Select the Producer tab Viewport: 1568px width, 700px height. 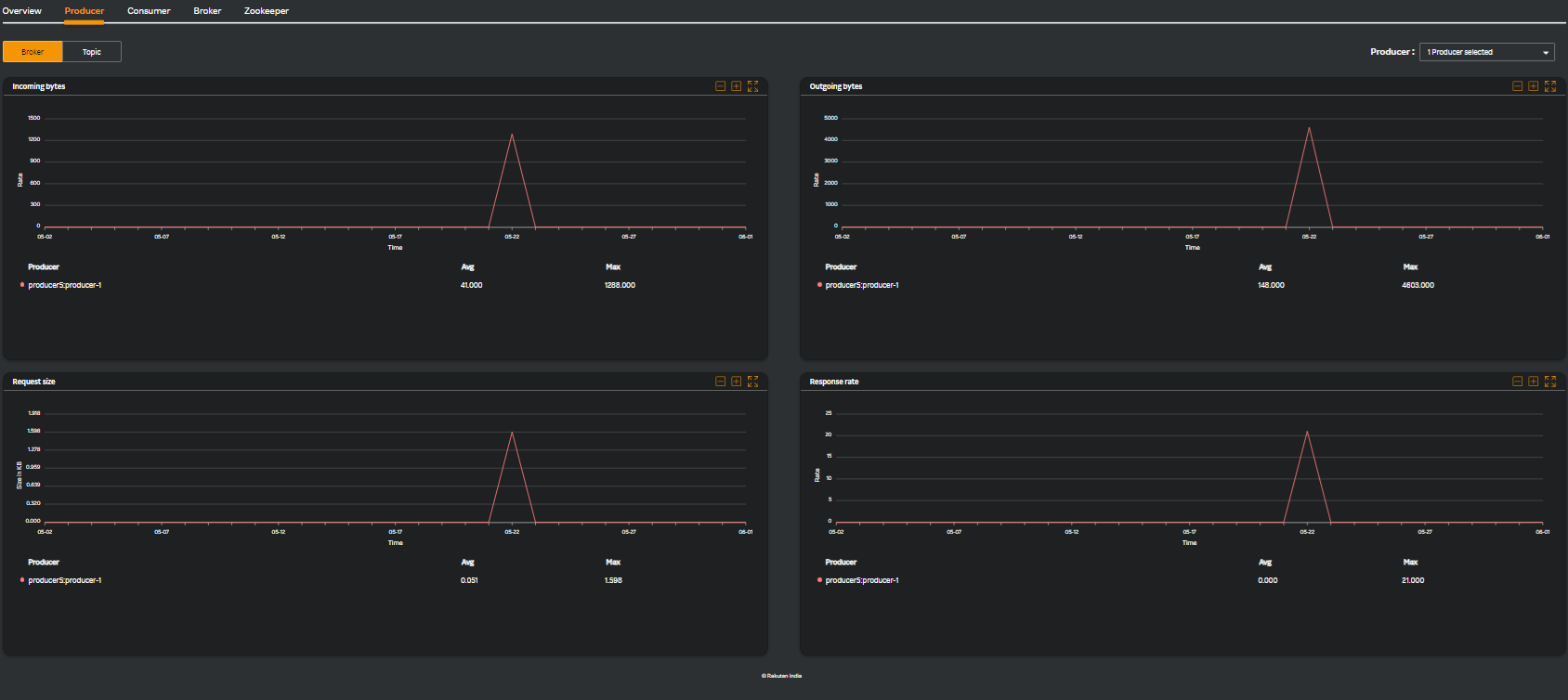(85, 11)
